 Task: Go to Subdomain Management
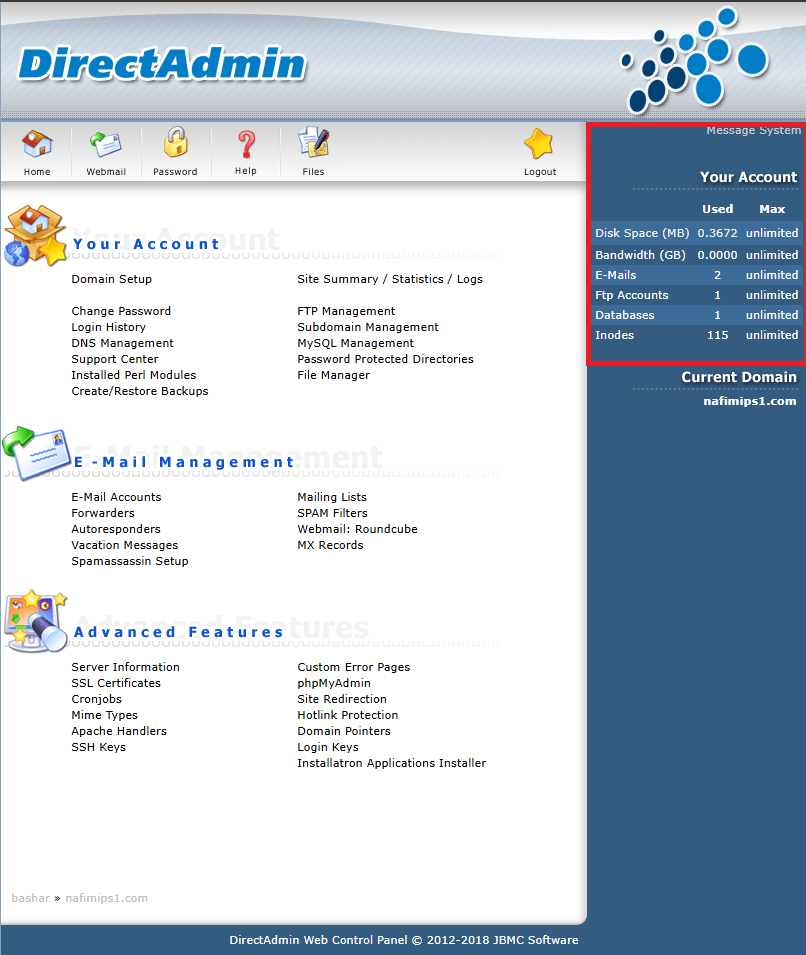368,327
